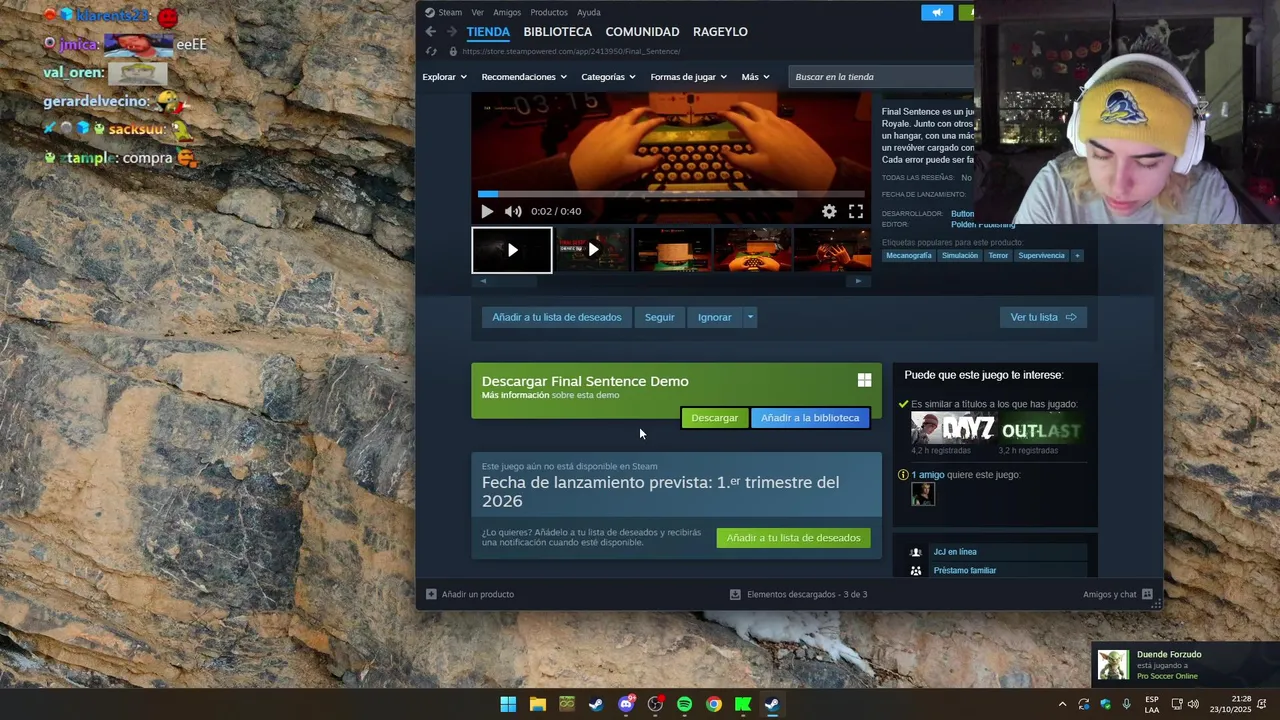Open the DayZ similar game image

click(x=953, y=429)
